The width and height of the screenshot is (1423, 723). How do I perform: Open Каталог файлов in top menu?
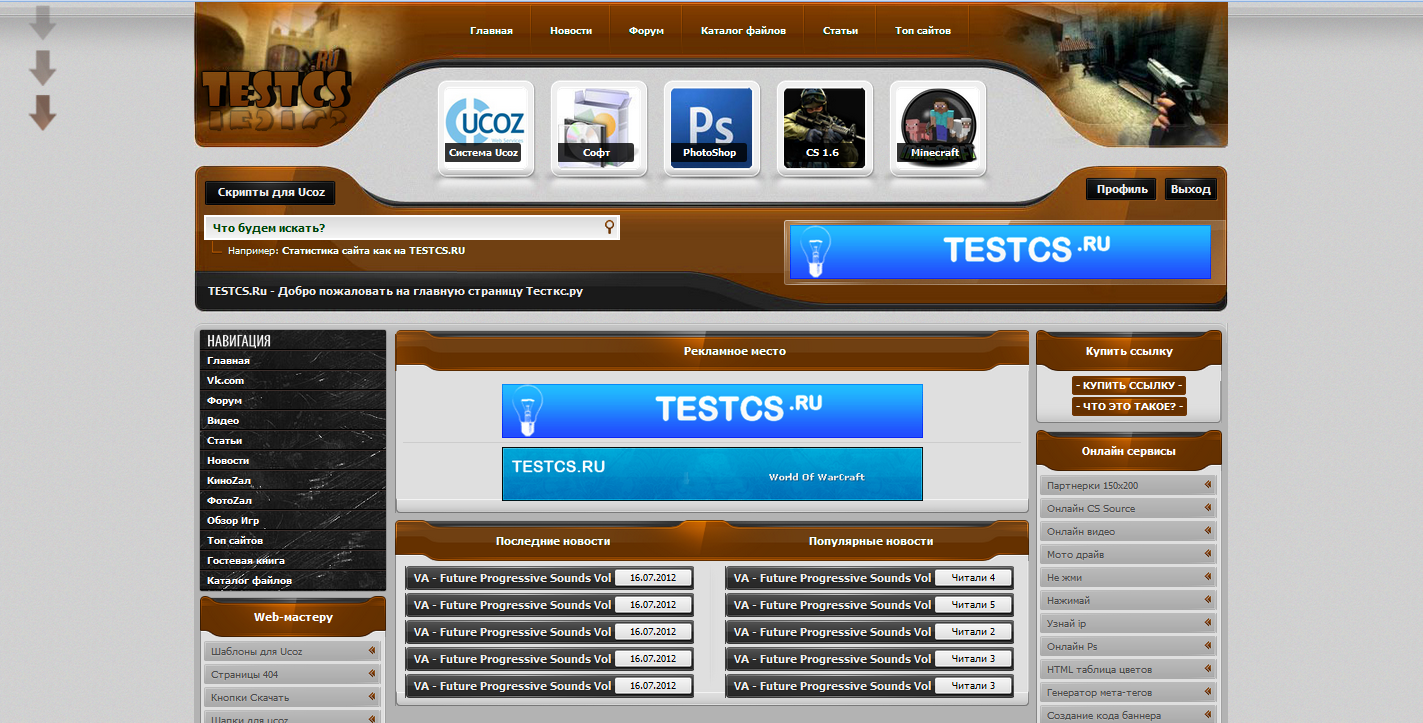coord(743,31)
